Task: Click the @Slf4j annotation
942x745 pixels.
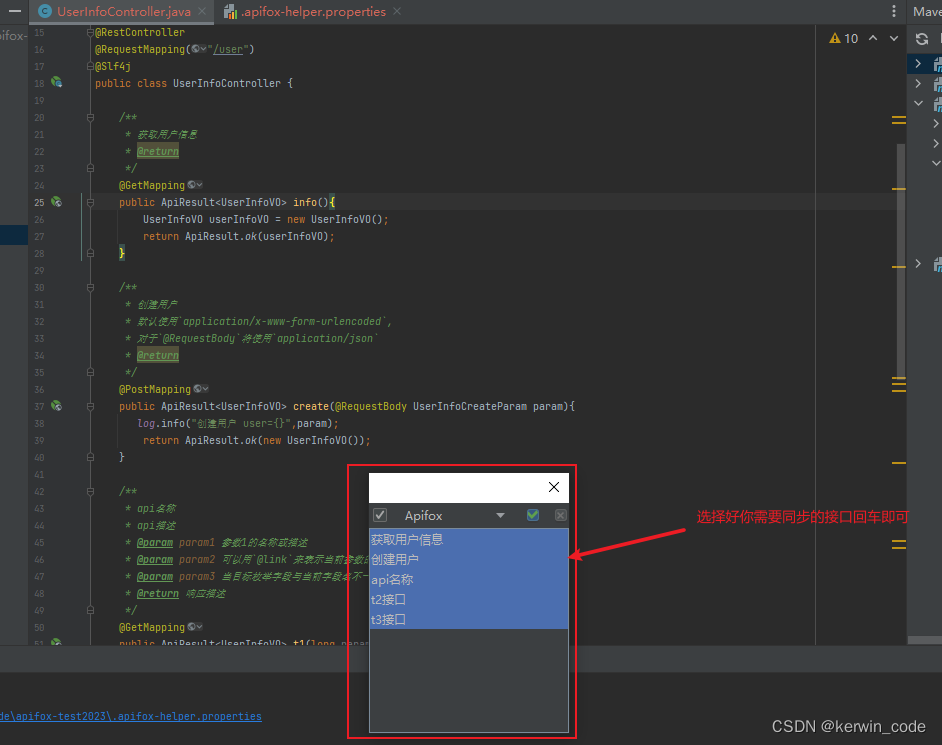Action: click(x=112, y=67)
